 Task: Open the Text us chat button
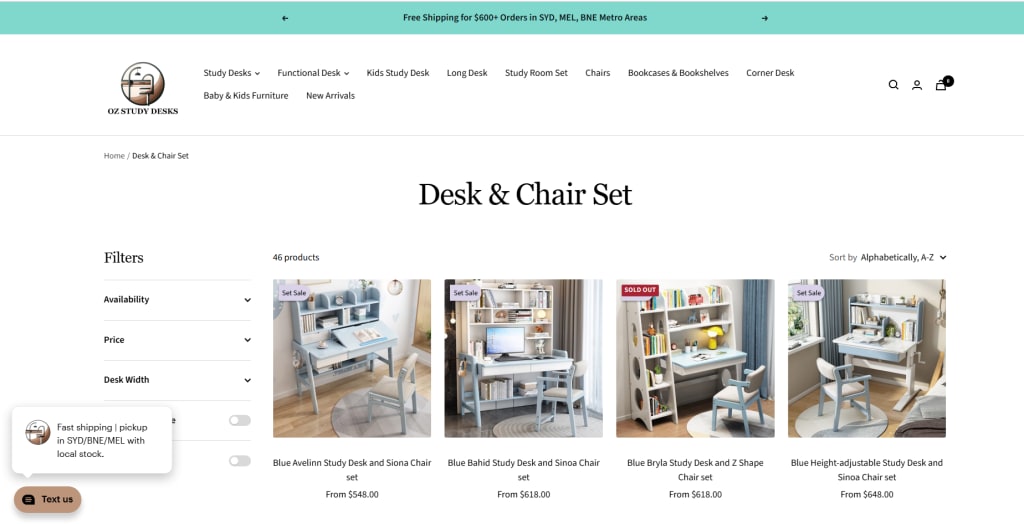(48, 499)
